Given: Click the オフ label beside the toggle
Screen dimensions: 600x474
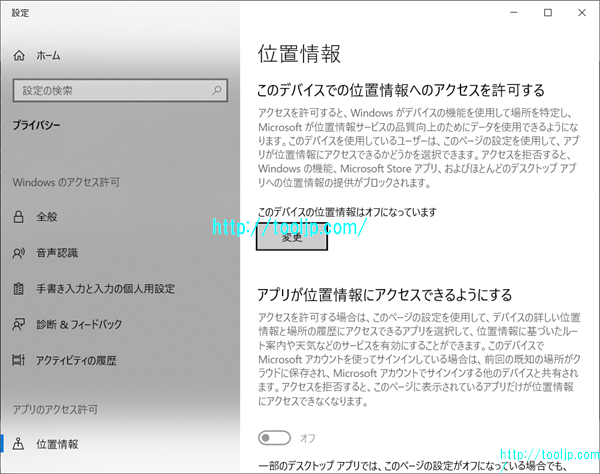Looking at the screenshot, I should (x=308, y=438).
